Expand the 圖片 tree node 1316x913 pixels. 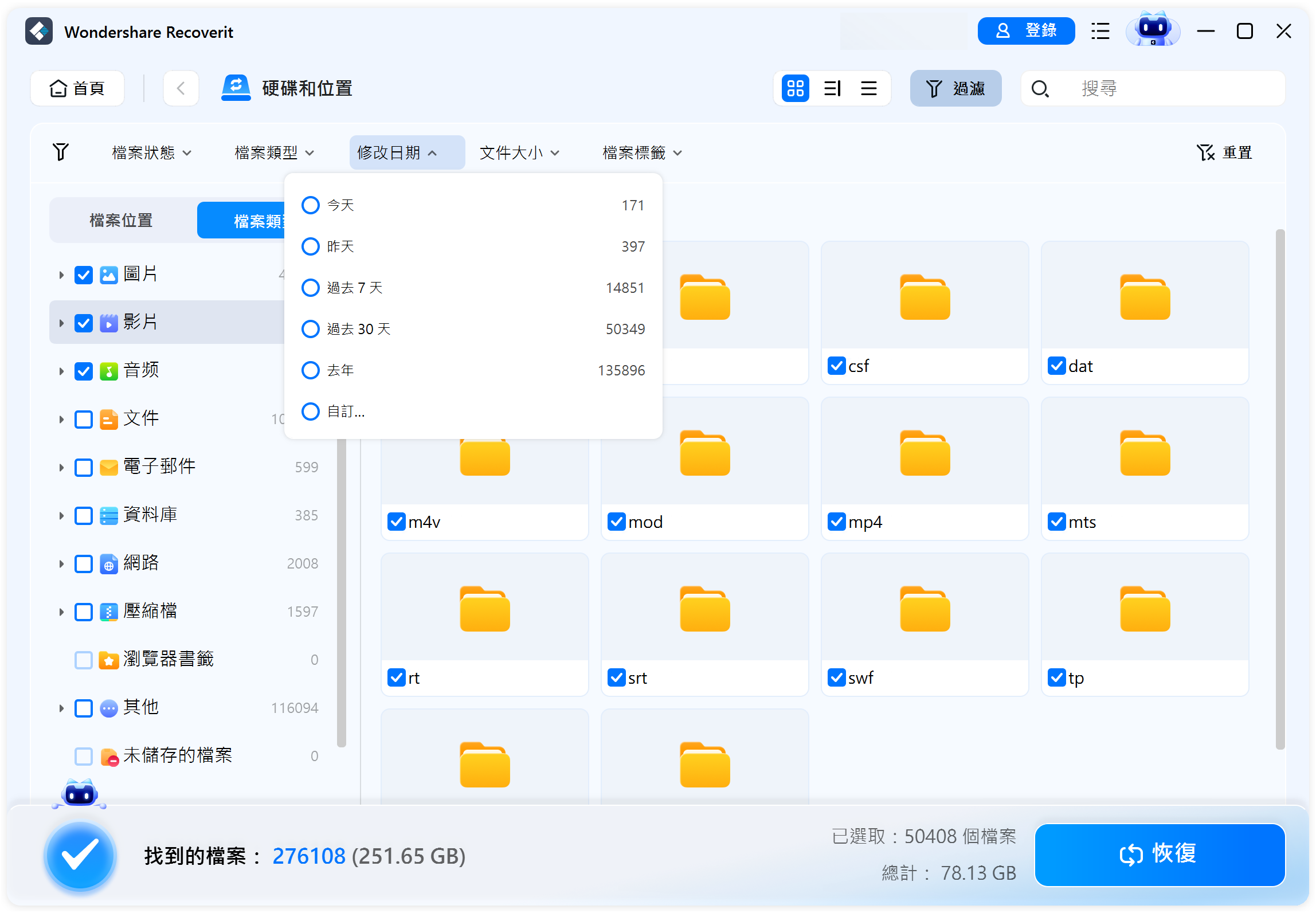(x=61, y=275)
